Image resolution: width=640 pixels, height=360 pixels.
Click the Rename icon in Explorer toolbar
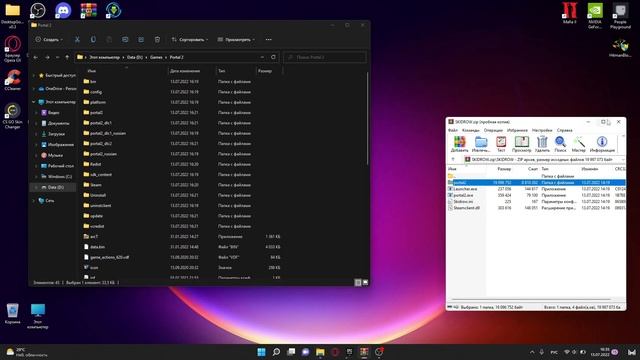[125, 40]
